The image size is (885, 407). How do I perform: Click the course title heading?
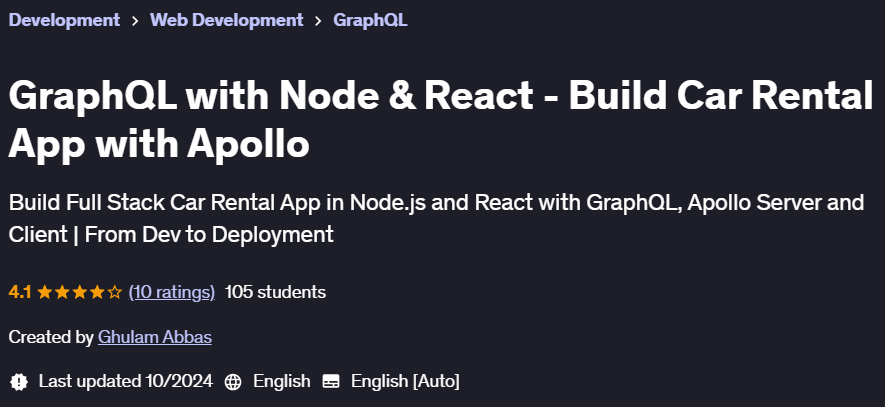pos(440,120)
